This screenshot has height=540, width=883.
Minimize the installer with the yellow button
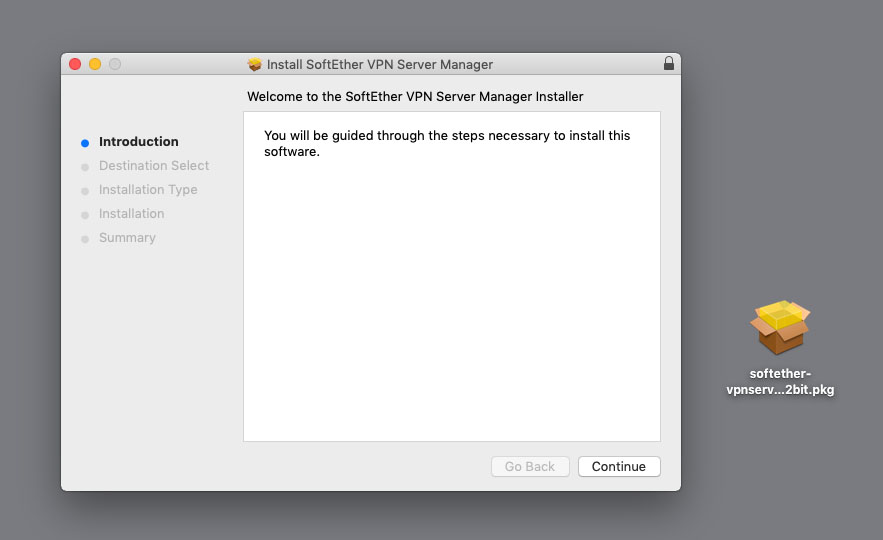tap(95, 64)
